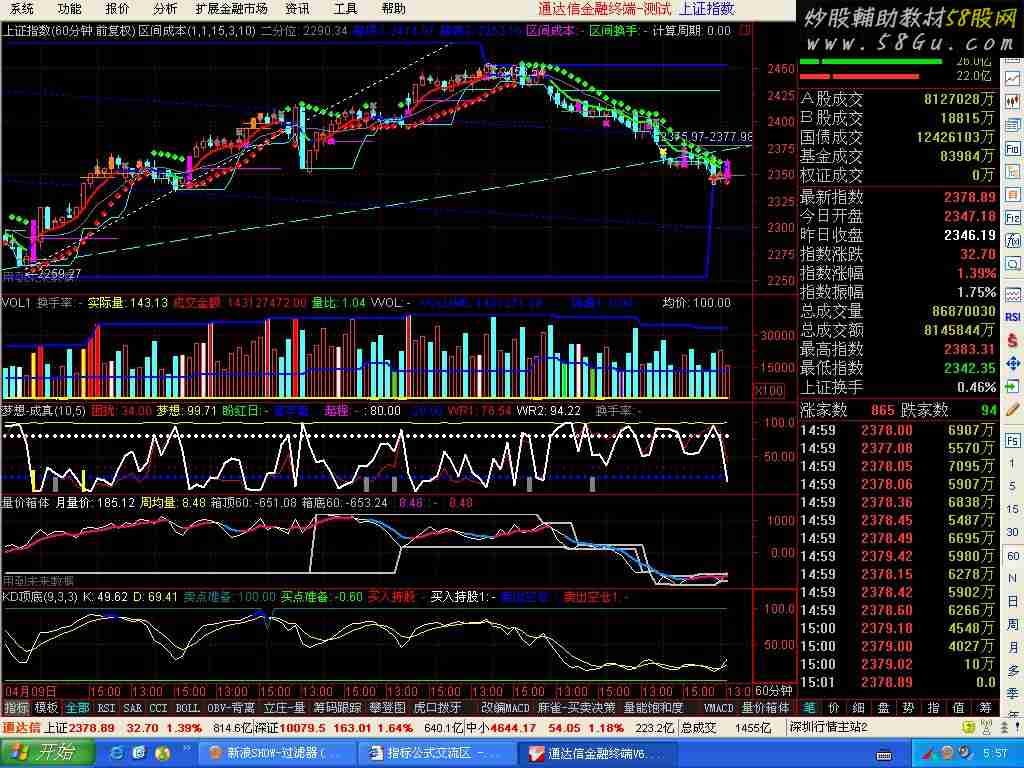
Task: Click the RSI icon in right toolbar
Action: (1013, 316)
